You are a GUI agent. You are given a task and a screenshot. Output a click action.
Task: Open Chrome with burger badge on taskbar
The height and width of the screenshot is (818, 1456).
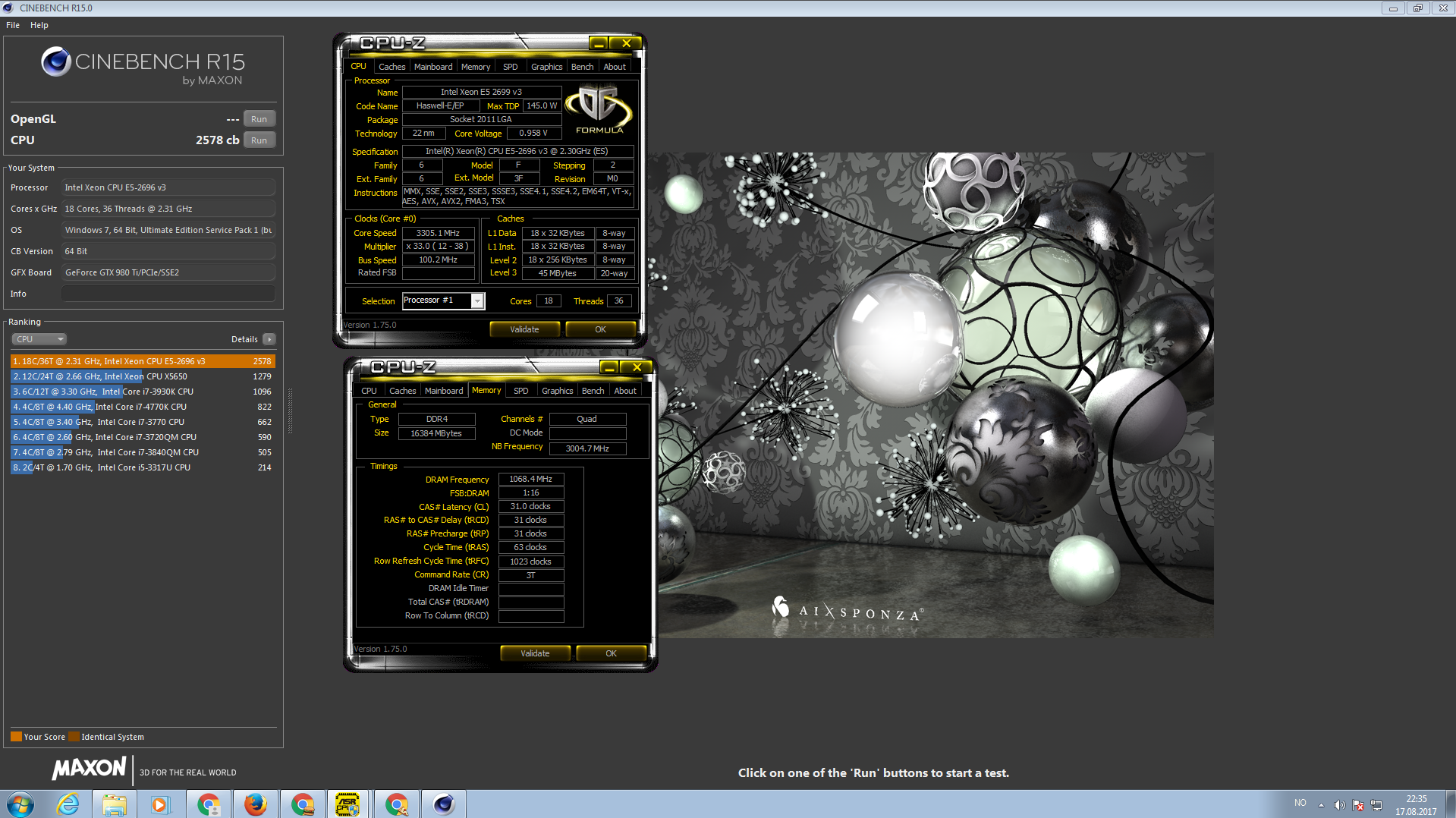[302, 804]
